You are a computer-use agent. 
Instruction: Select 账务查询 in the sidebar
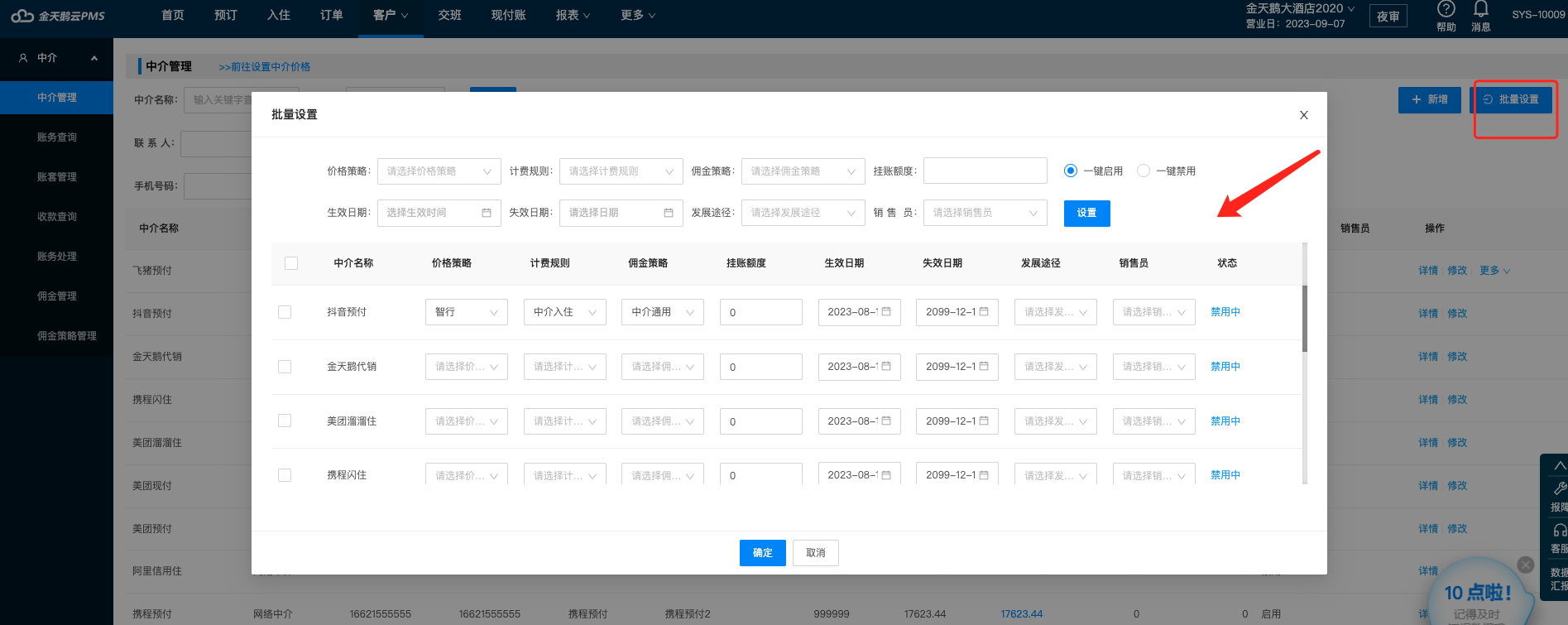click(57, 137)
